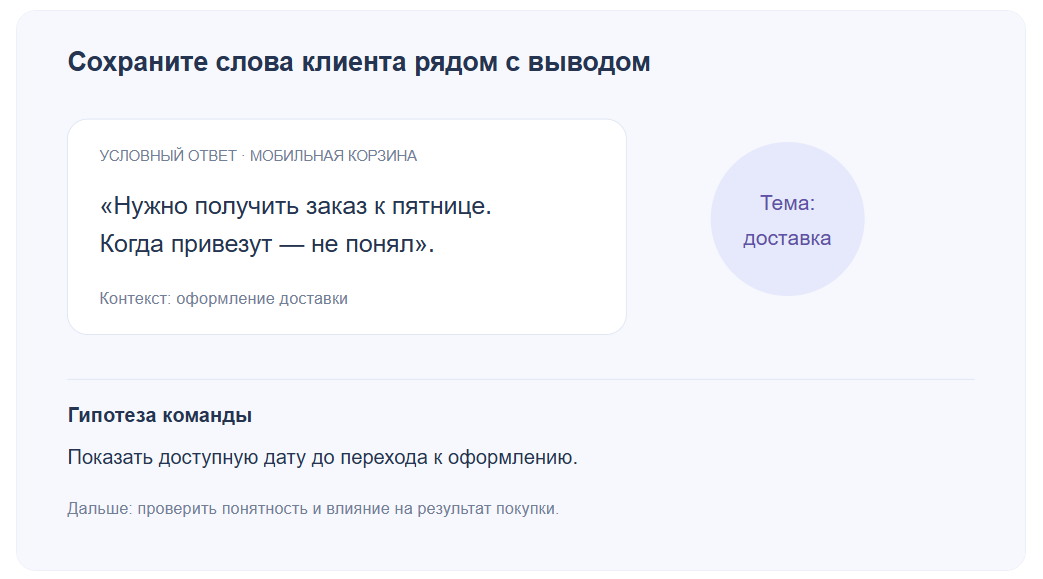
Task: Click the "Тема:" text inside the circle
Action: pyautogui.click(x=787, y=203)
